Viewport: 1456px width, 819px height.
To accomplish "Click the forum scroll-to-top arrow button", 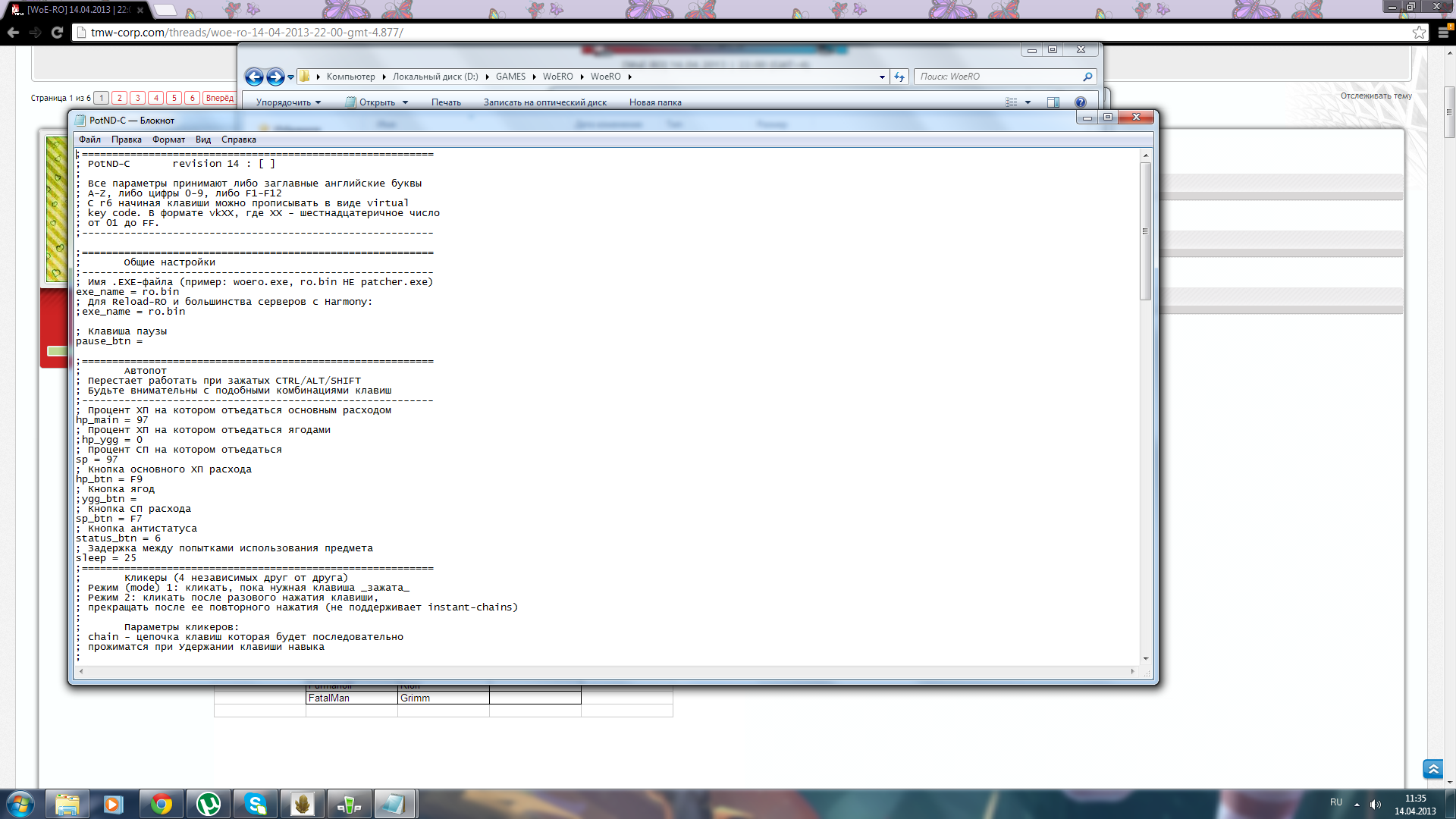I will tap(1432, 769).
